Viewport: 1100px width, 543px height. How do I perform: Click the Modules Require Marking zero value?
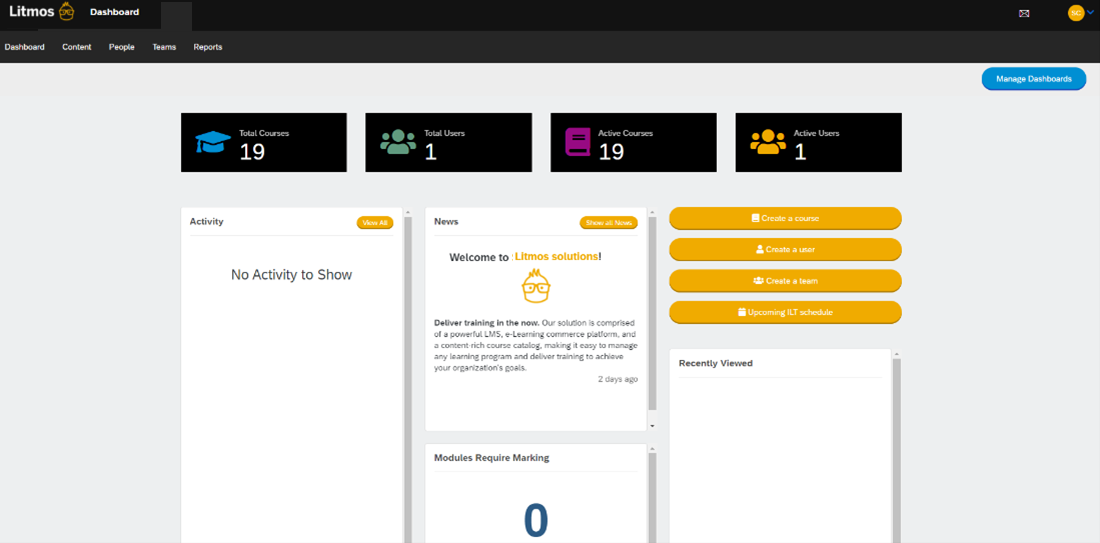click(536, 521)
